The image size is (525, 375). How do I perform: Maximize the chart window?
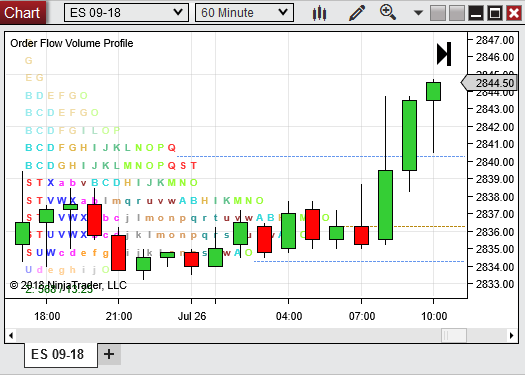tap(495, 13)
